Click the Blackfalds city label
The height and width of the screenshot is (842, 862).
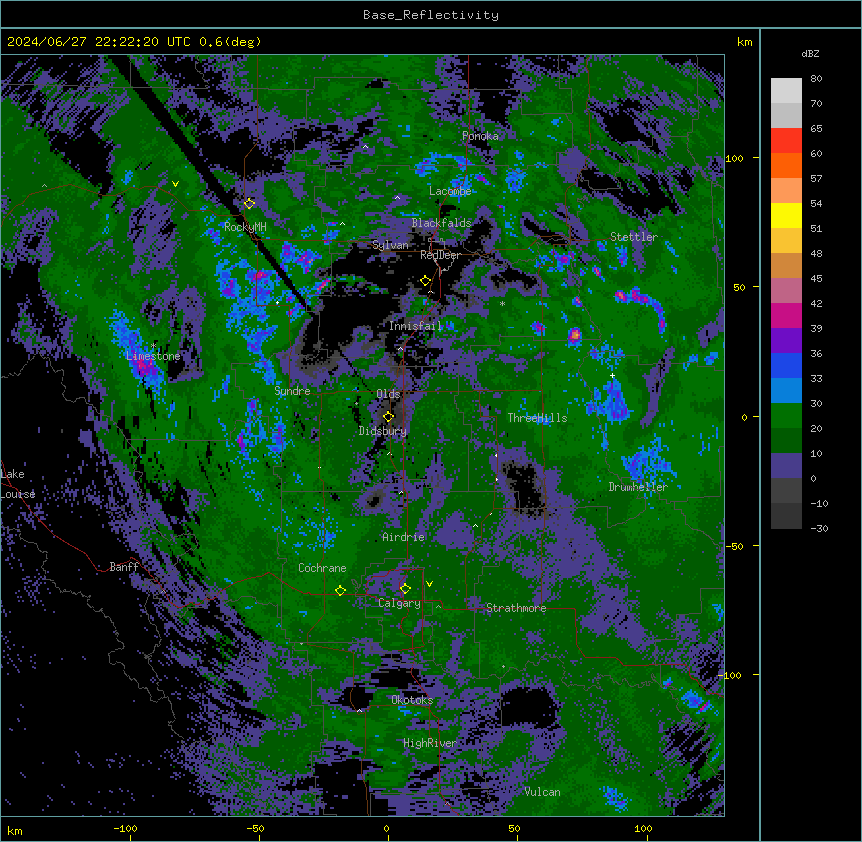click(x=441, y=223)
